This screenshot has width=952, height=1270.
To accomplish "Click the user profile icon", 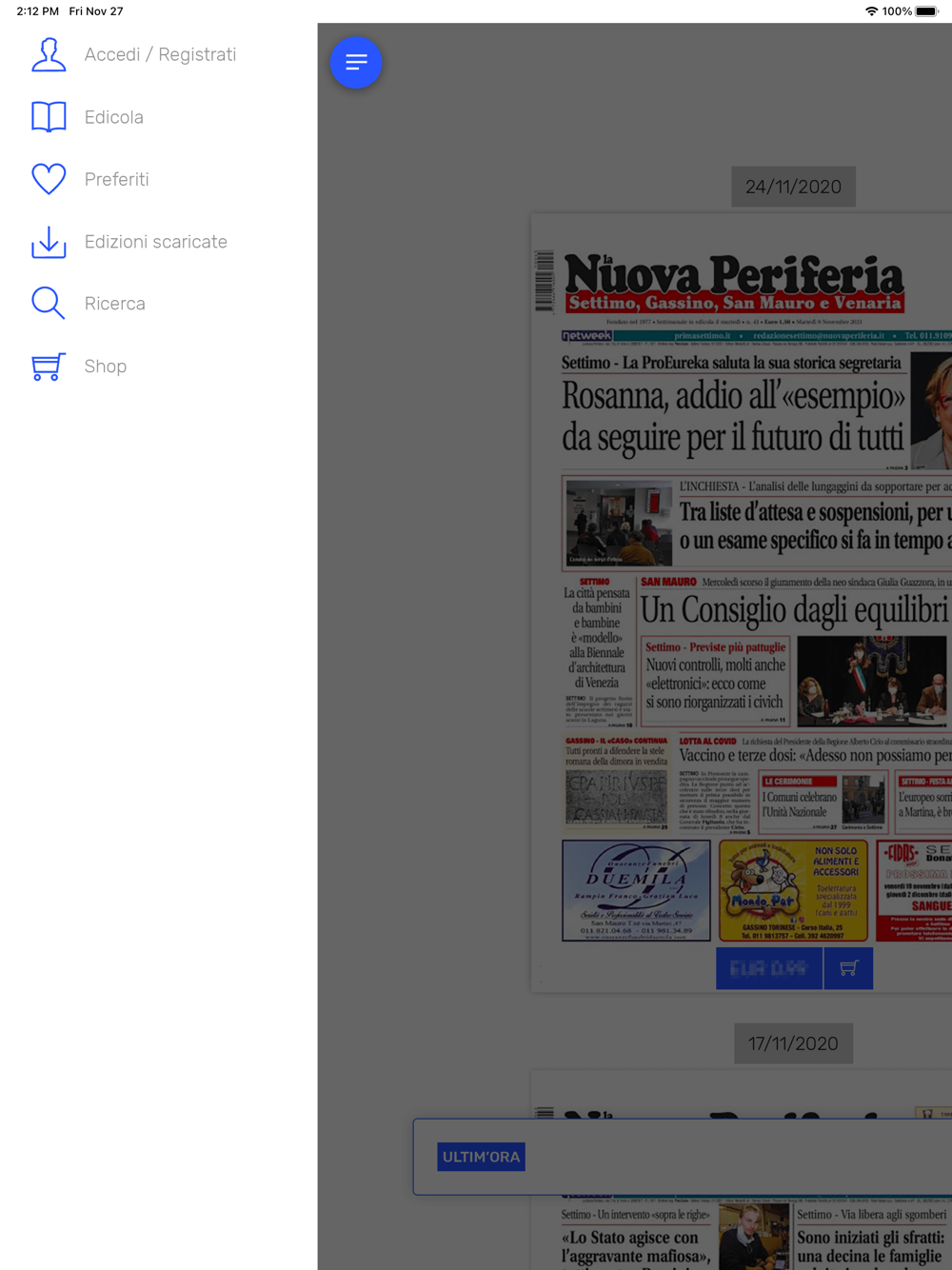I will [x=49, y=54].
